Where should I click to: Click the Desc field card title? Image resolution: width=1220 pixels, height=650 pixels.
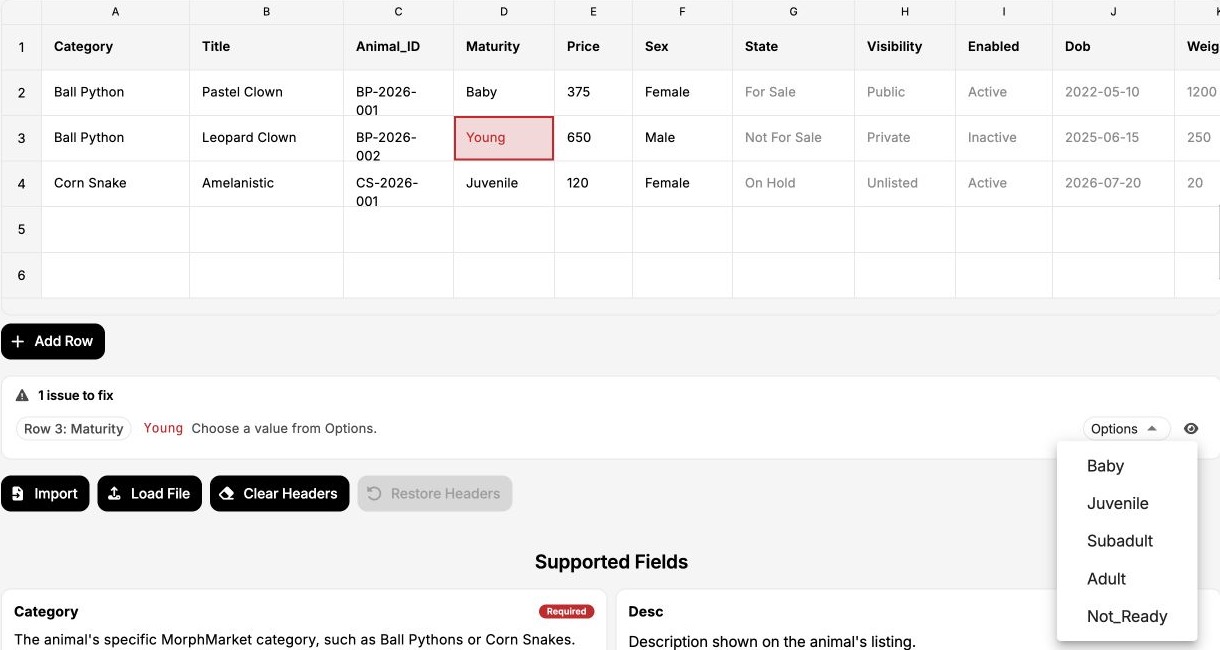[x=646, y=611]
